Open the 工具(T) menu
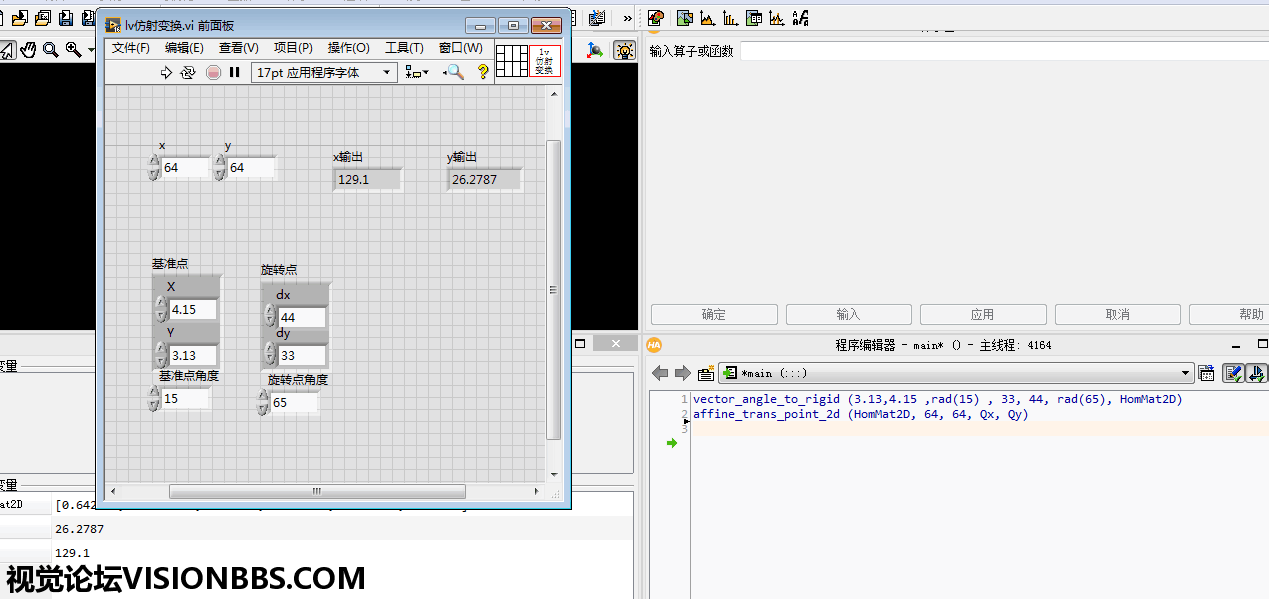This screenshot has width=1269, height=599. click(404, 48)
